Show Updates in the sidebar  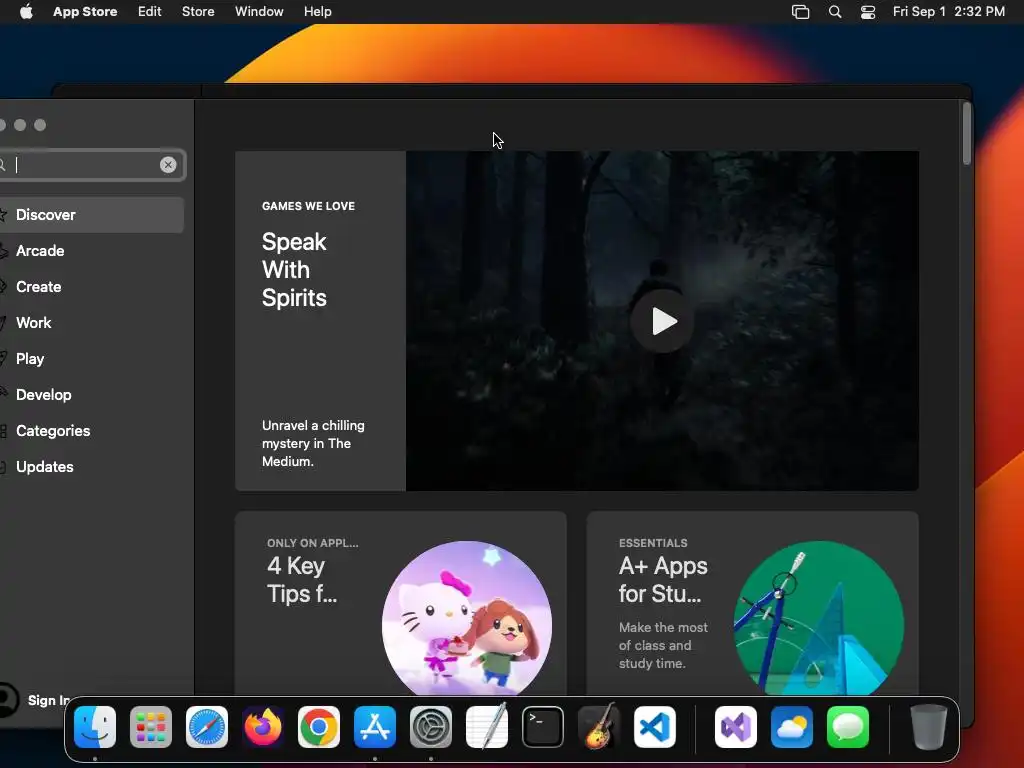point(91,466)
